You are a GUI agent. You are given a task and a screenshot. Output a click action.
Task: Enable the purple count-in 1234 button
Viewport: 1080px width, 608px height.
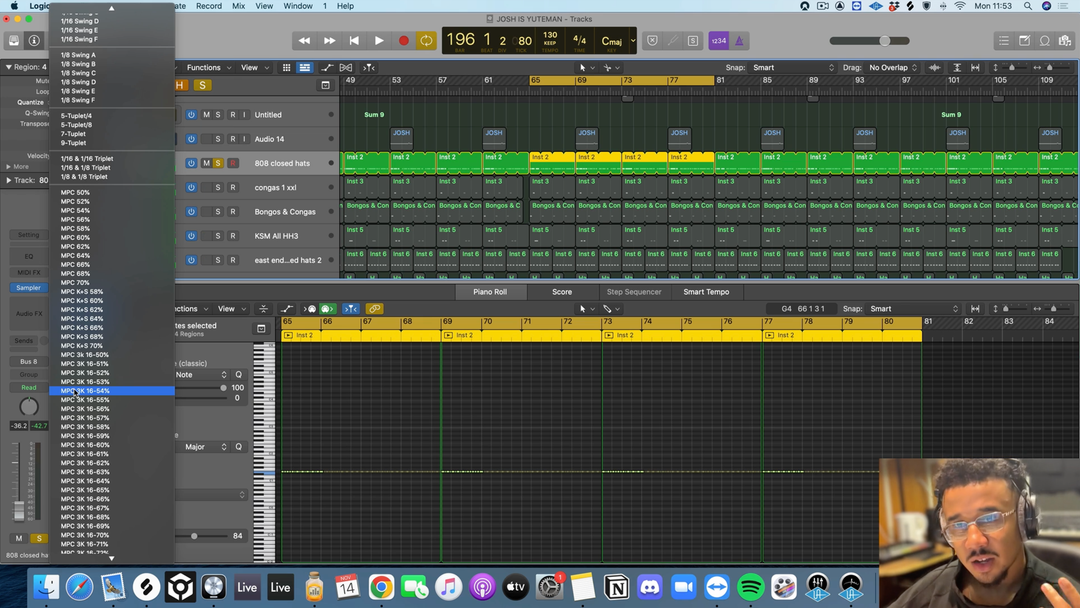coord(718,41)
